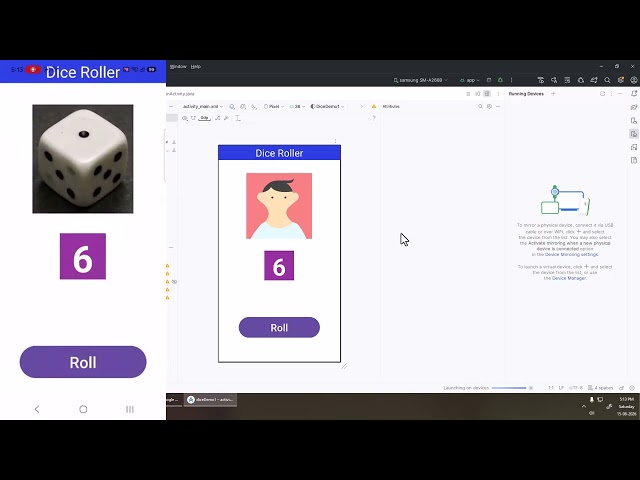
Task: Switch editor to Split view mode
Action: tap(478, 94)
